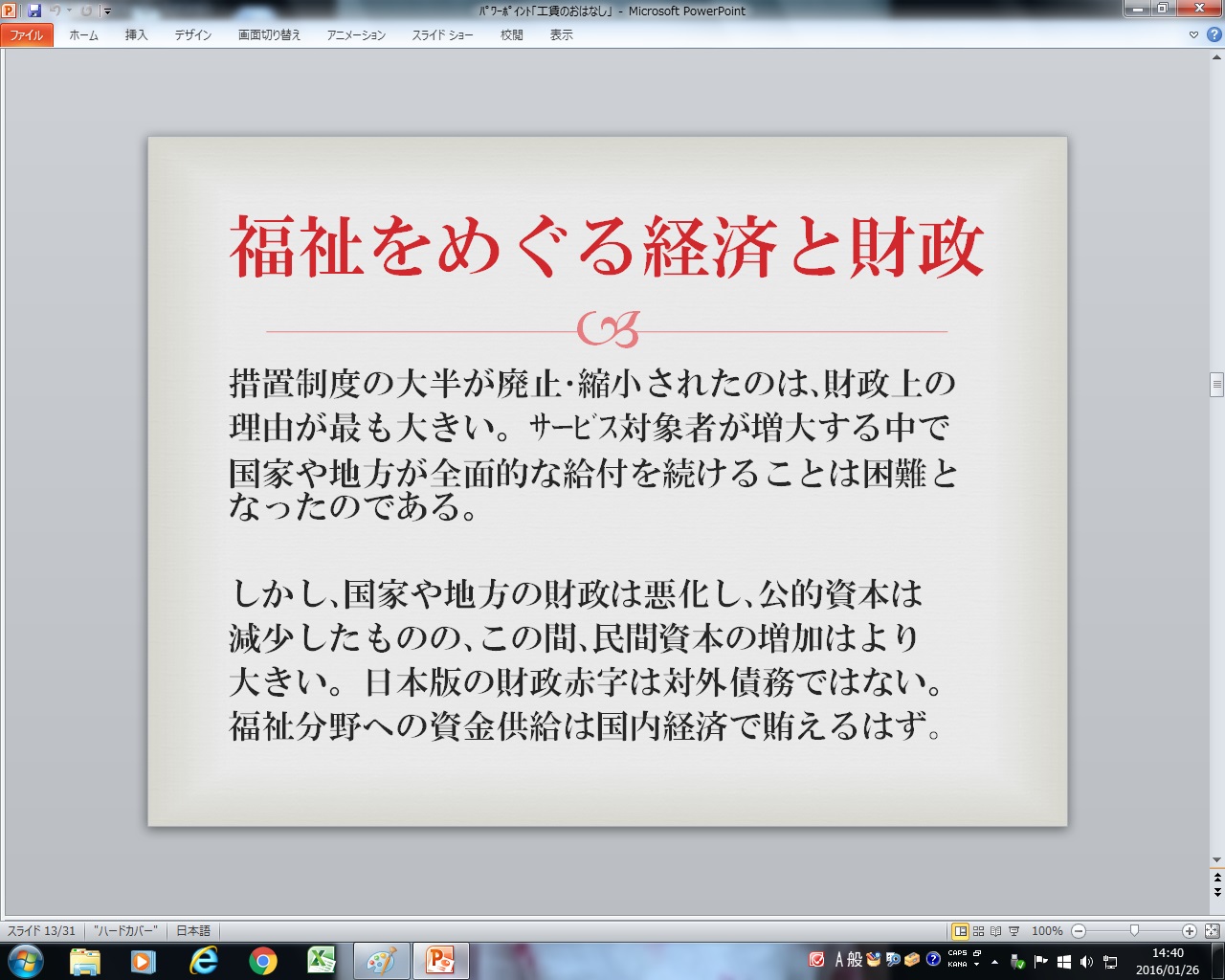Click the red checkmark tray icon
This screenshot has width=1225, height=980.
click(x=817, y=960)
